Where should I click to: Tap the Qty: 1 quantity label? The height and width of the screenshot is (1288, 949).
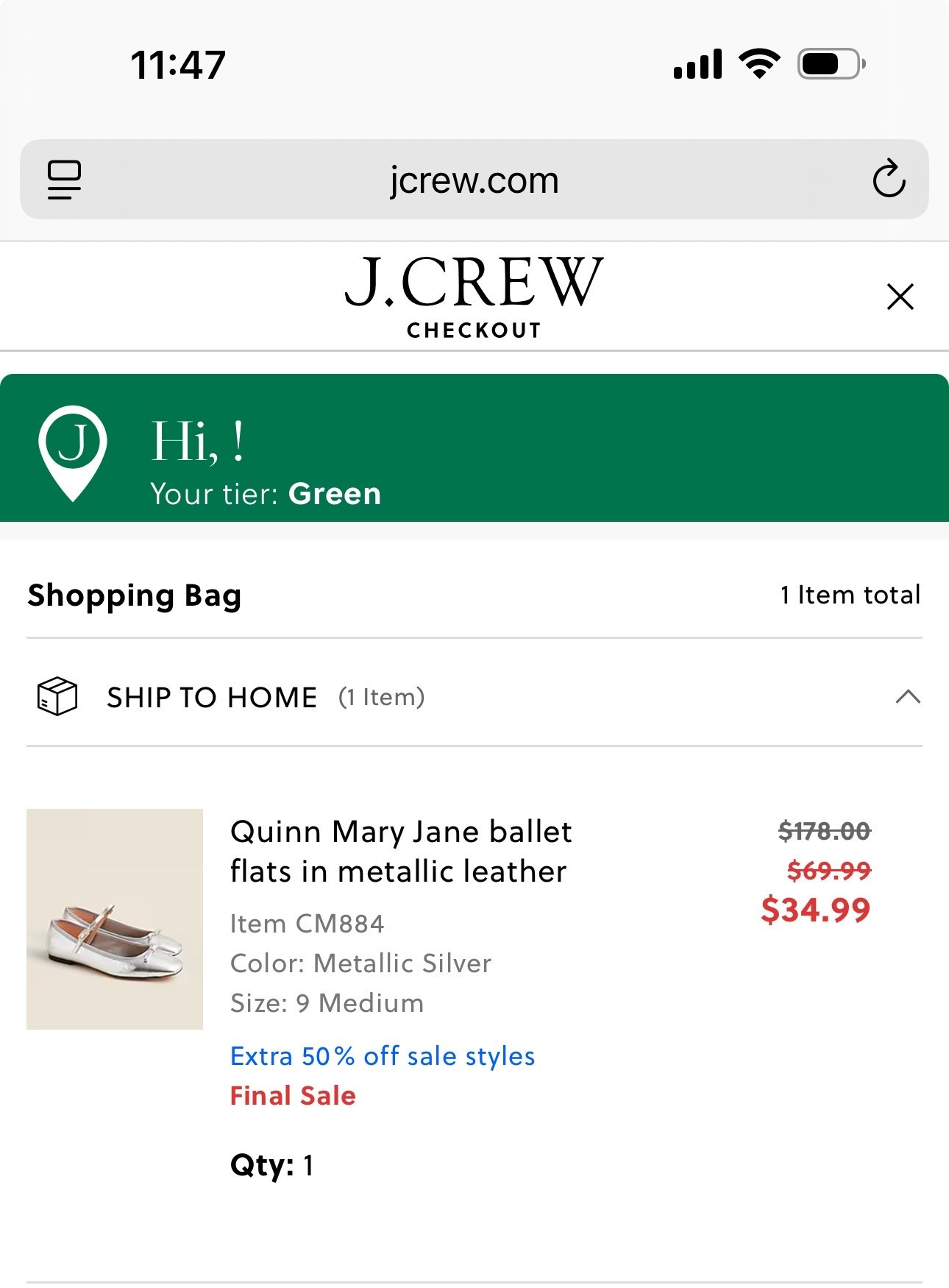[272, 1165]
